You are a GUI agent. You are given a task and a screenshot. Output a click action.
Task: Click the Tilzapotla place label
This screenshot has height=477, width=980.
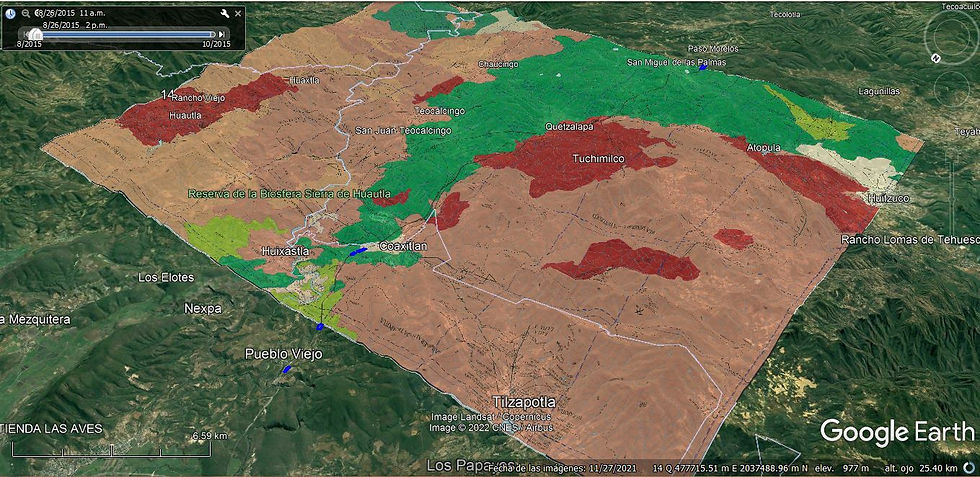[524, 402]
